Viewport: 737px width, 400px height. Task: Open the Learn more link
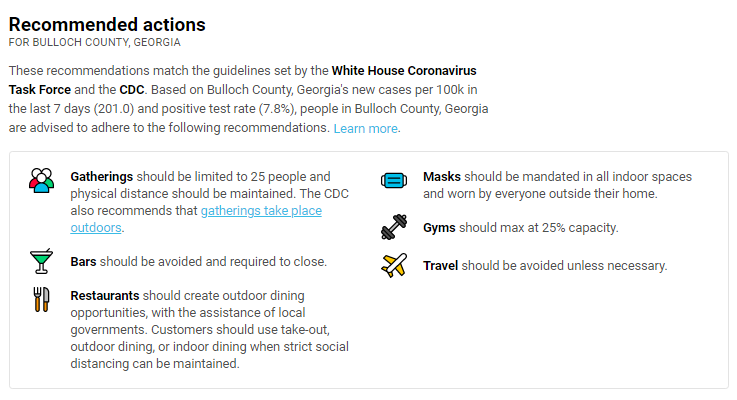click(x=366, y=128)
